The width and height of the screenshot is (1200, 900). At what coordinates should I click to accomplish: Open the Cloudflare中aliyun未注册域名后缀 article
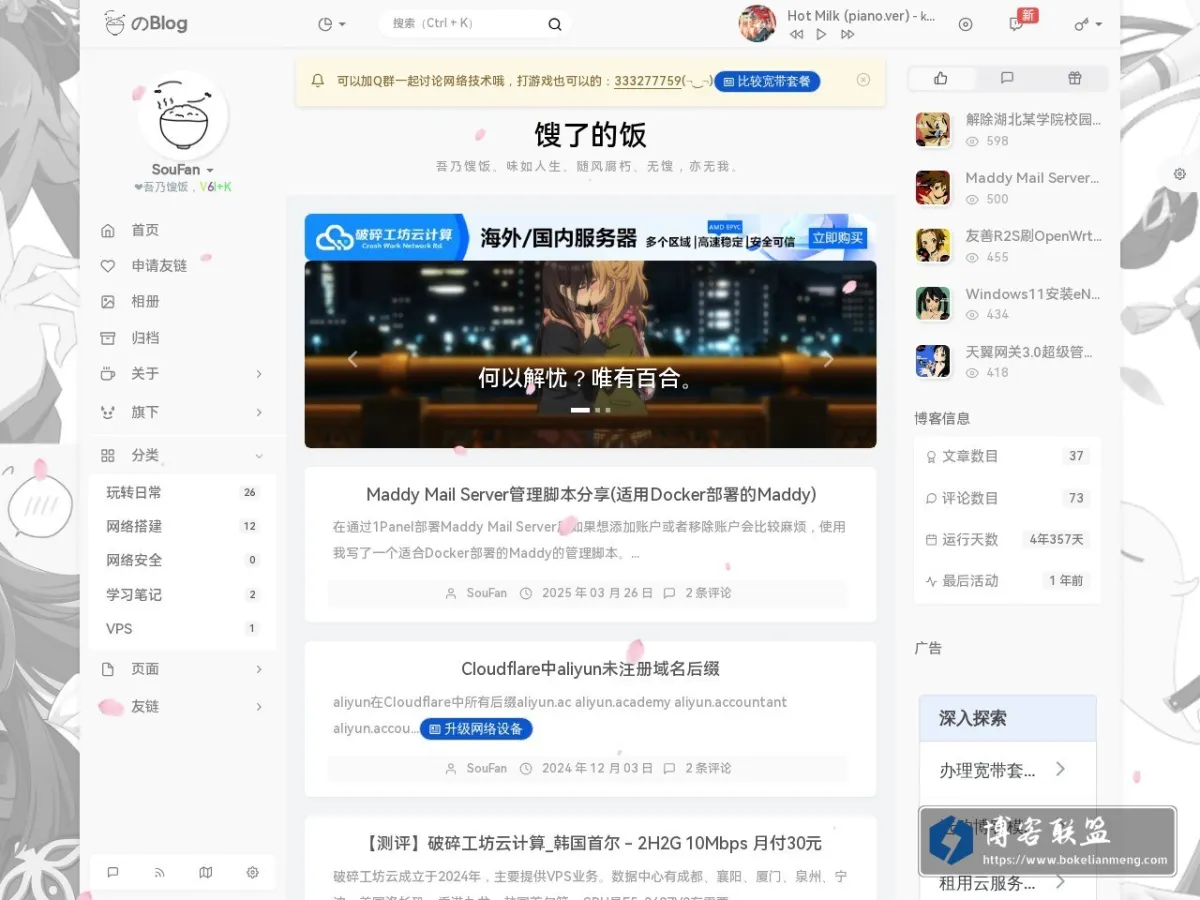590,669
